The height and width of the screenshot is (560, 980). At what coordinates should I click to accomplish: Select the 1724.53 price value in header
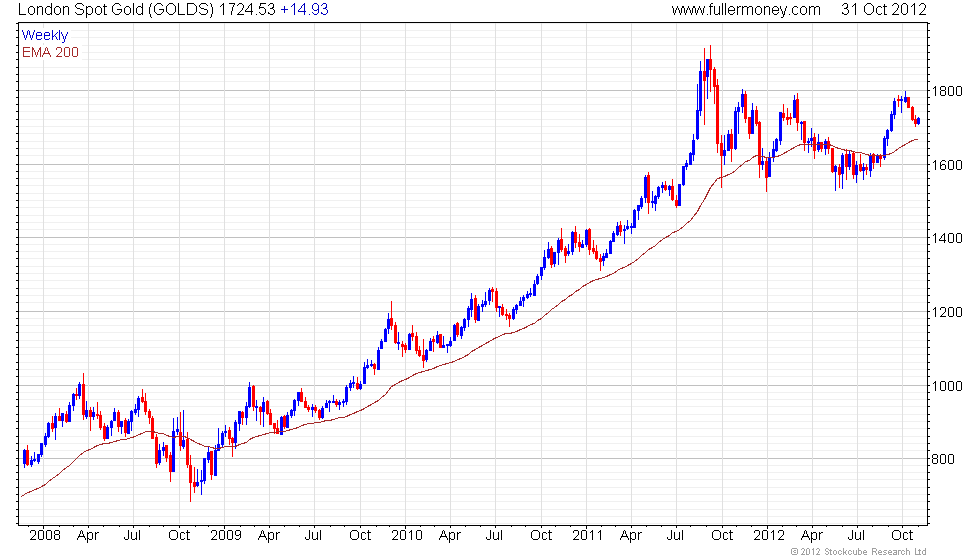tap(247, 9)
